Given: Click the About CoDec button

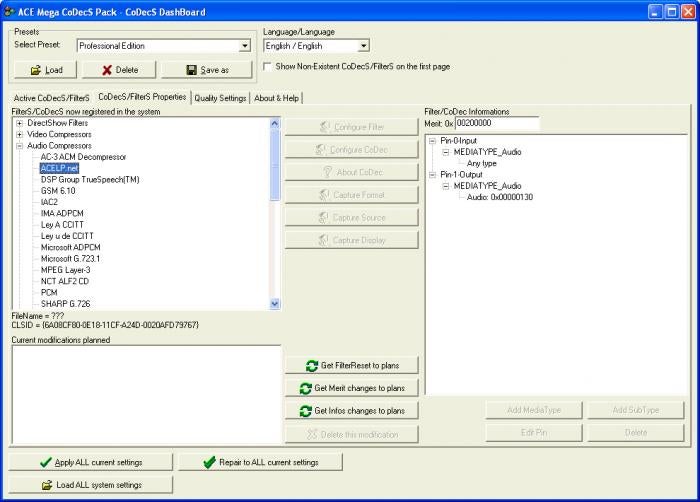Looking at the screenshot, I should 352,172.
